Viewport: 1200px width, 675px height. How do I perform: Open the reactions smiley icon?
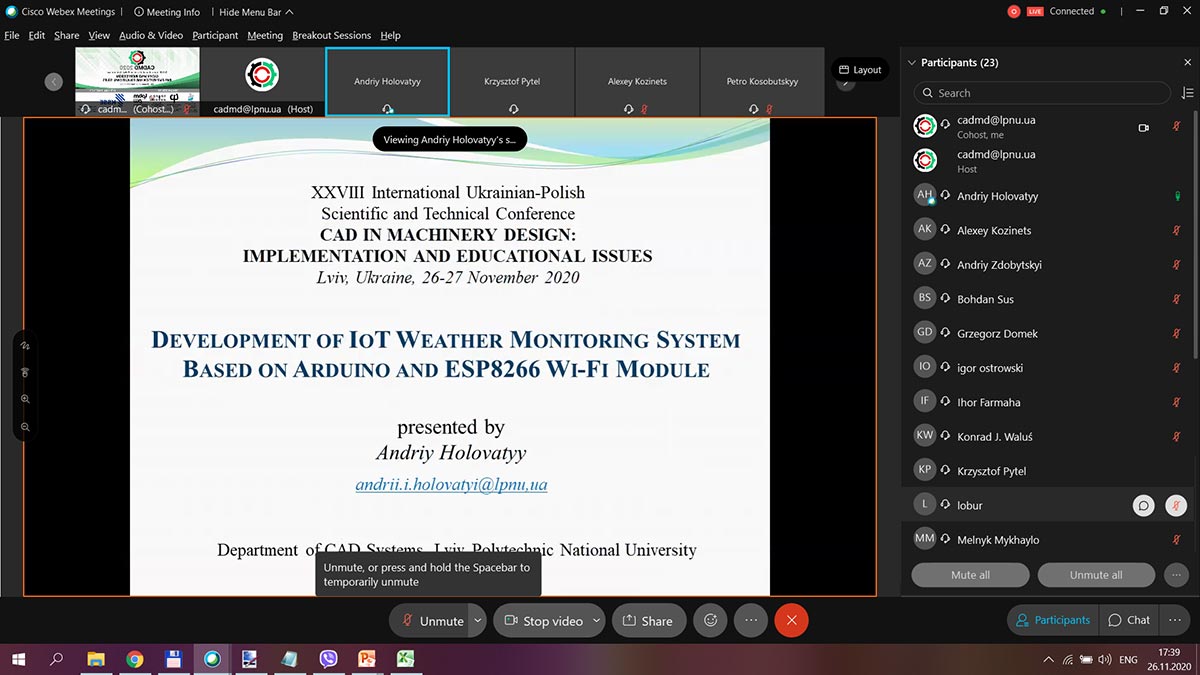click(x=711, y=620)
